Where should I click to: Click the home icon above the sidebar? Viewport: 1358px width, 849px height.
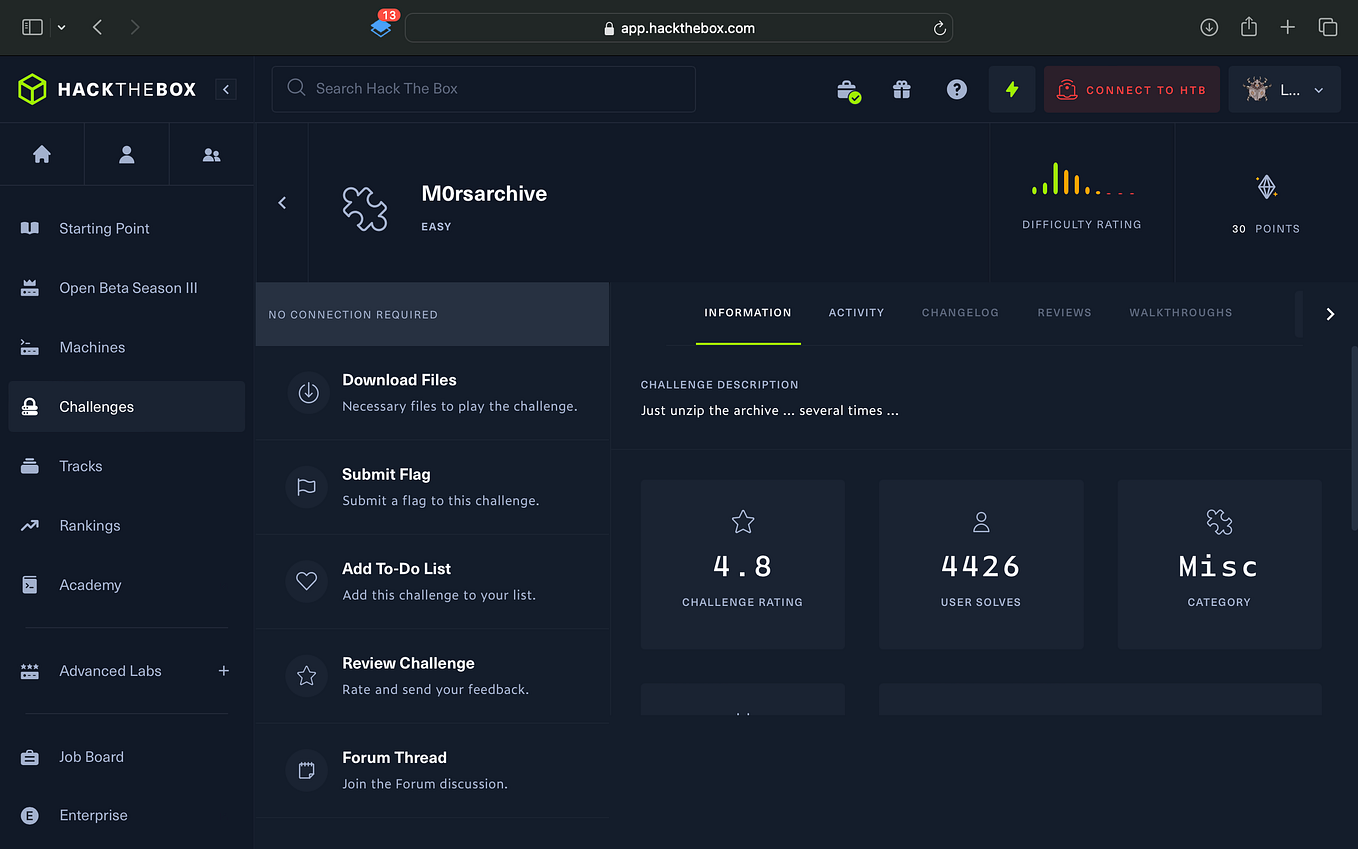(42, 154)
